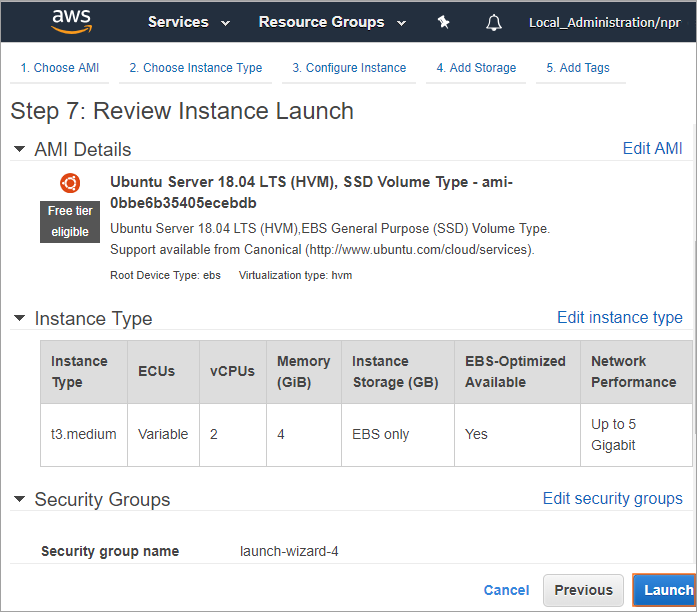Go to the 4. Add Storage step
Screen dimensions: 697x612
pos(476,68)
